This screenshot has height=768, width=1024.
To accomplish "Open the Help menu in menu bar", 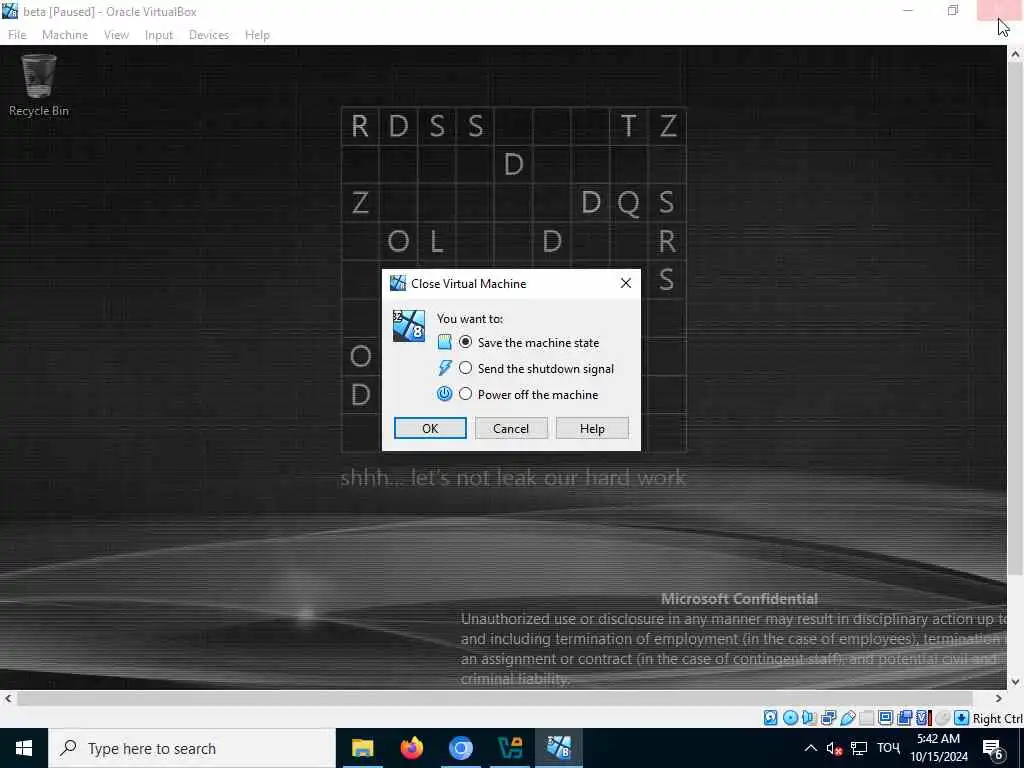I will pyautogui.click(x=257, y=35).
